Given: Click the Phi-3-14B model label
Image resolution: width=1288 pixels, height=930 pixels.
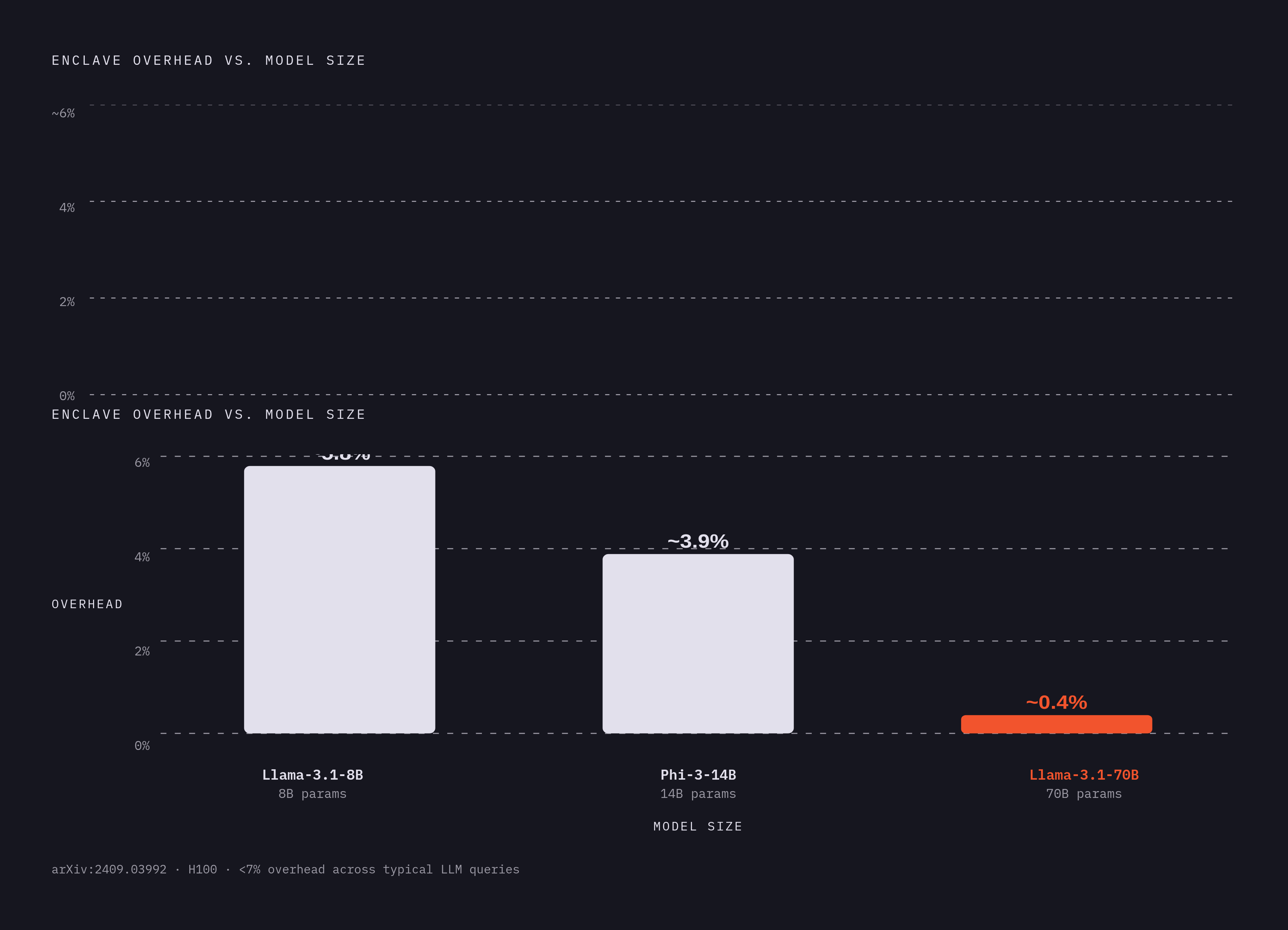Looking at the screenshot, I should click(698, 775).
